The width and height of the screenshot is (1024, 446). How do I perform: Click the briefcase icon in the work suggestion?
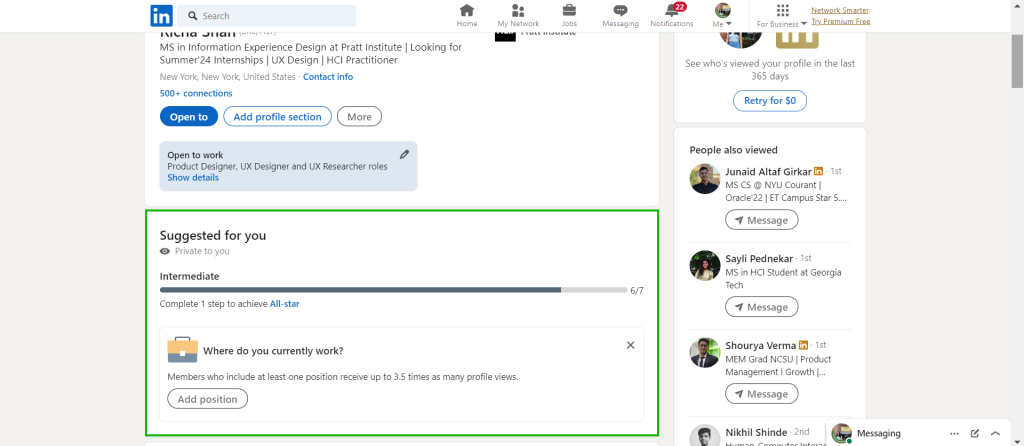coord(183,350)
